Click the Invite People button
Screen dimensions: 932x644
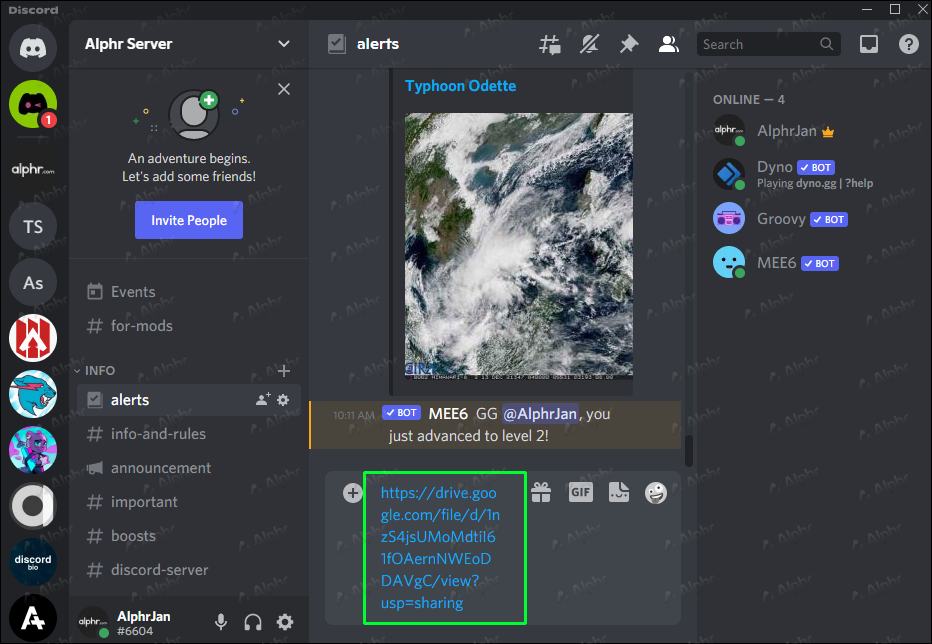[188, 220]
